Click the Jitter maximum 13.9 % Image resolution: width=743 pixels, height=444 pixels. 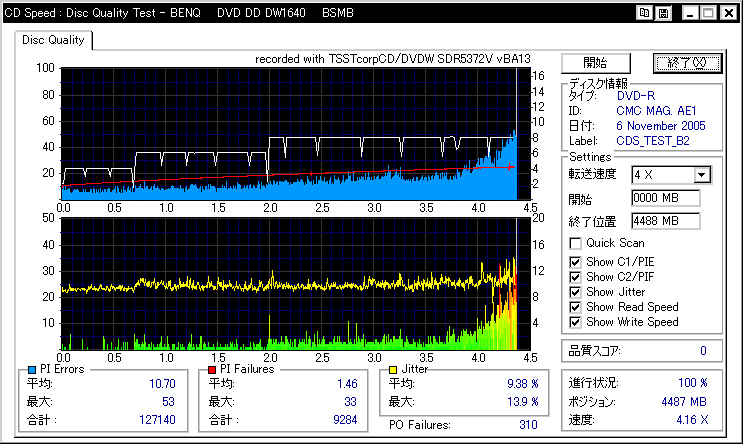coord(523,402)
